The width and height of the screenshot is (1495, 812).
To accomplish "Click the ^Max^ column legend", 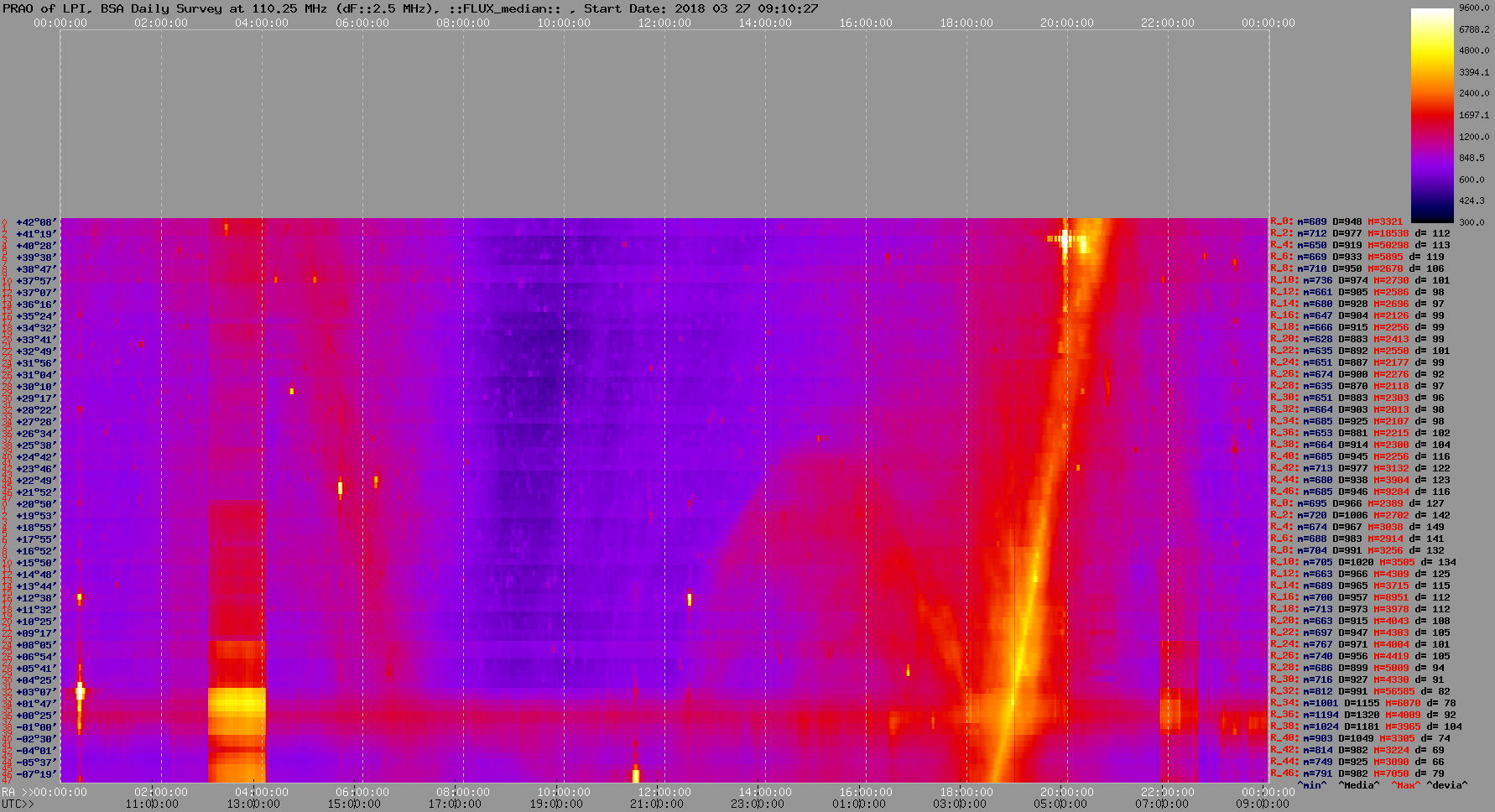I will click(1406, 785).
